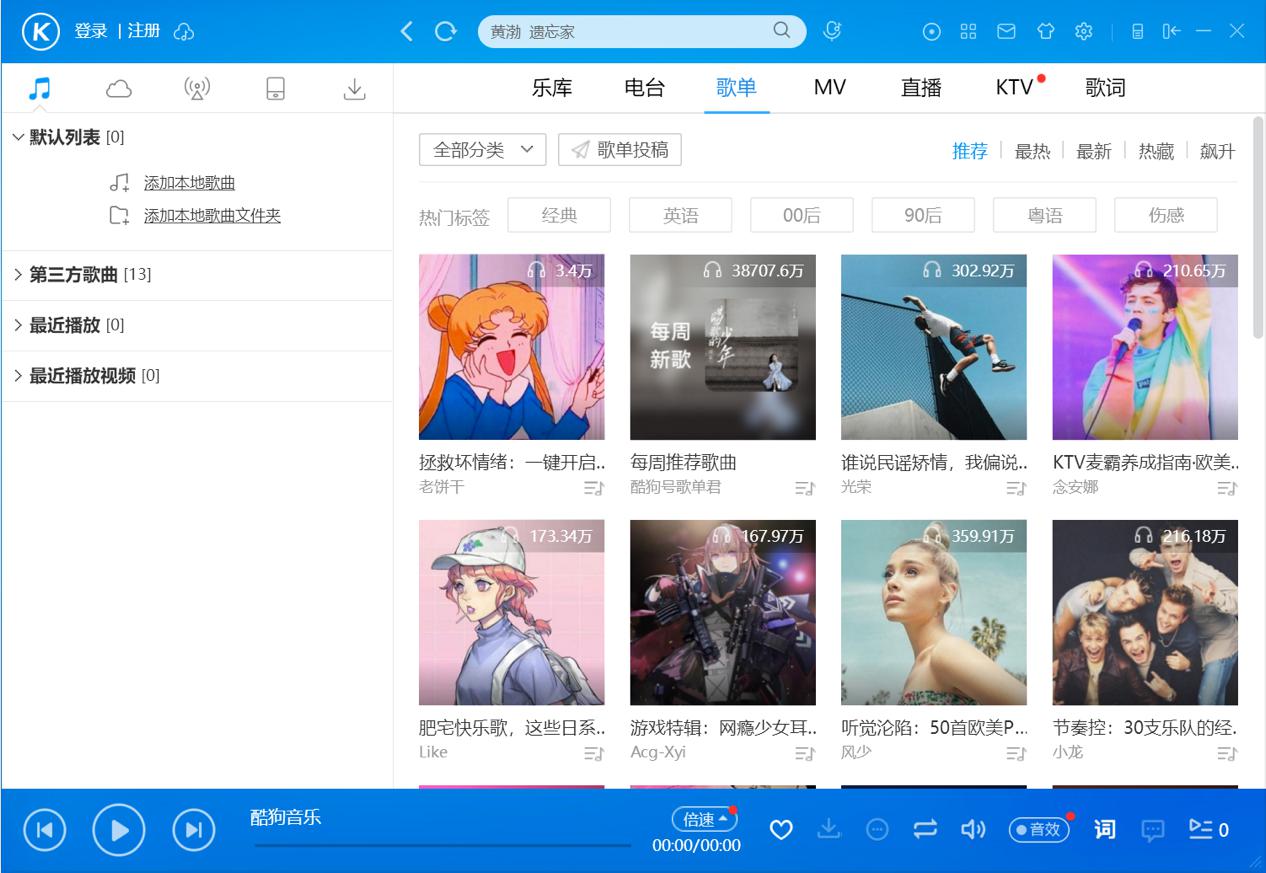Open the cloud music tab in sidebar
The width and height of the screenshot is (1266, 873).
[x=119, y=89]
